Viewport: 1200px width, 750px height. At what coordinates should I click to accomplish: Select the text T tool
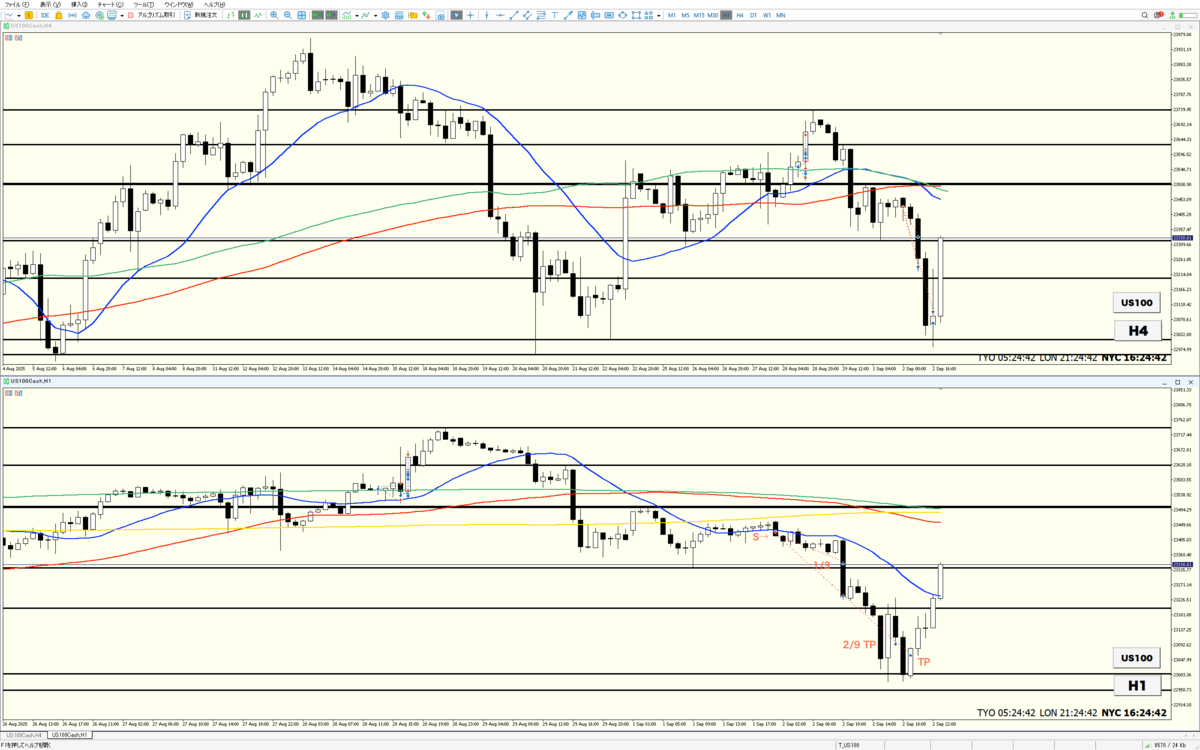(554, 16)
